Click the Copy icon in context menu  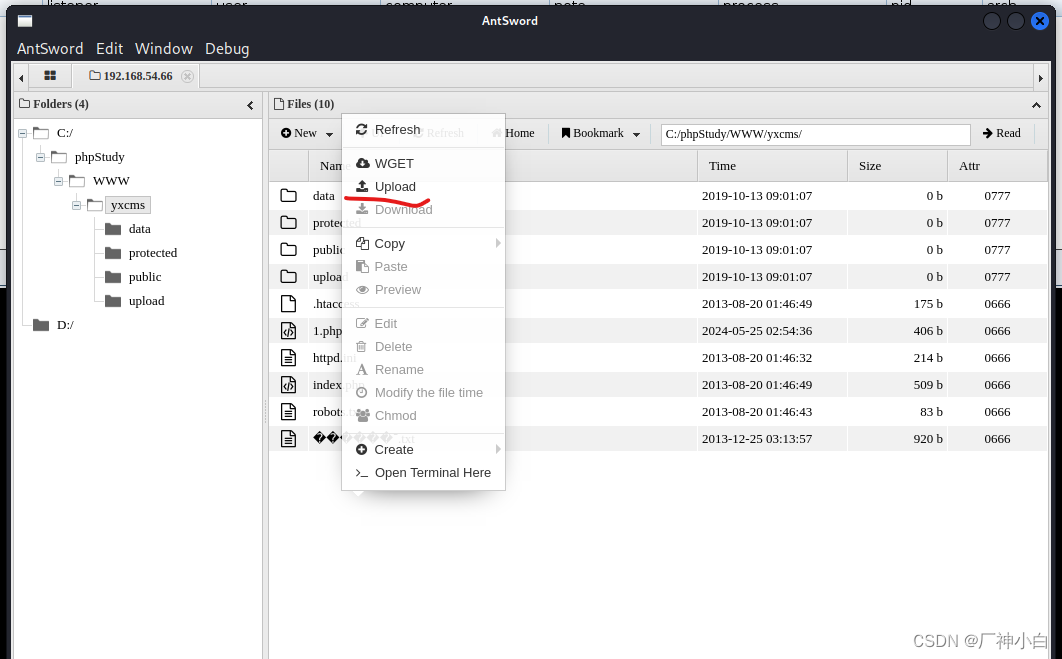362,243
